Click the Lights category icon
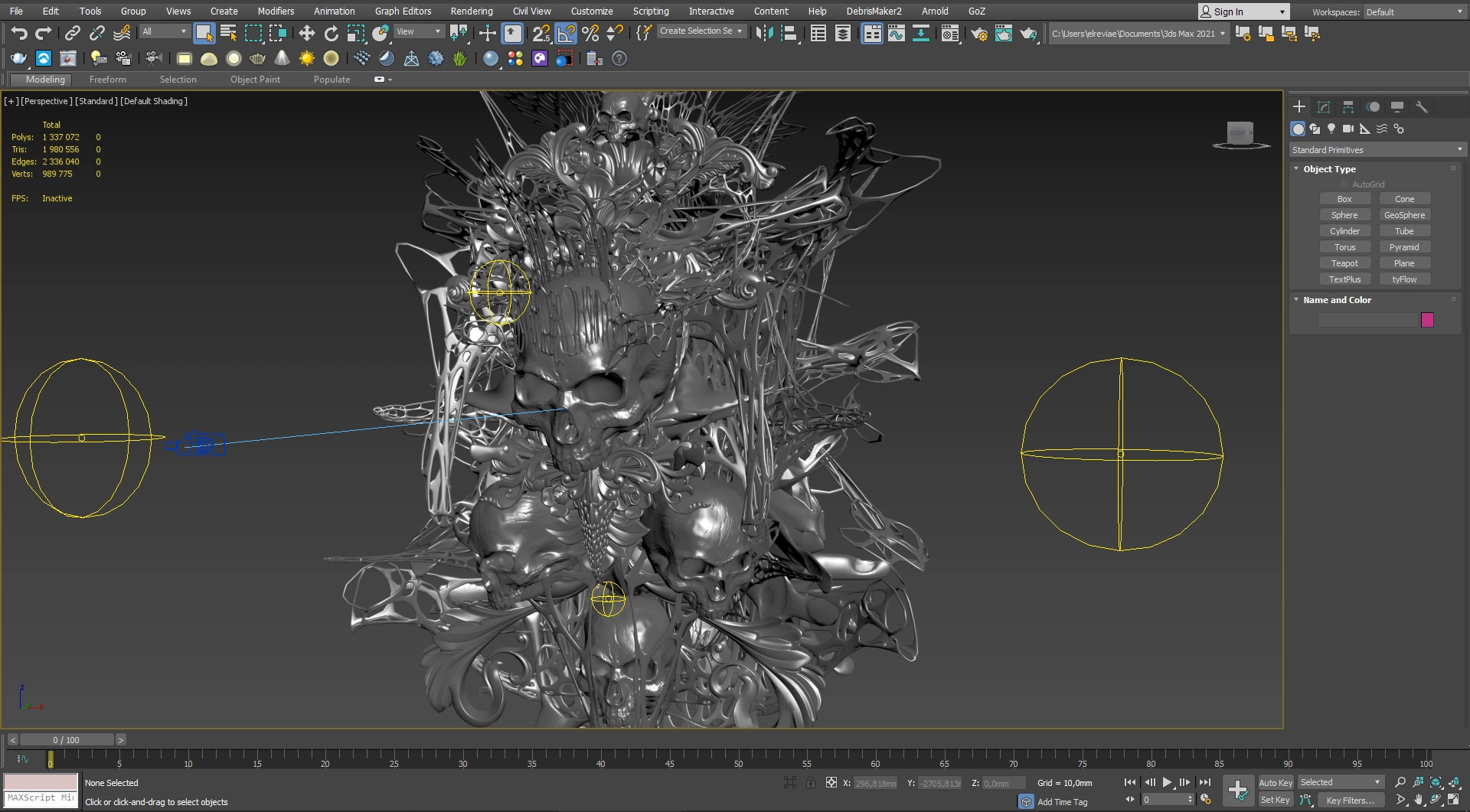Image resolution: width=1470 pixels, height=812 pixels. (x=1331, y=129)
